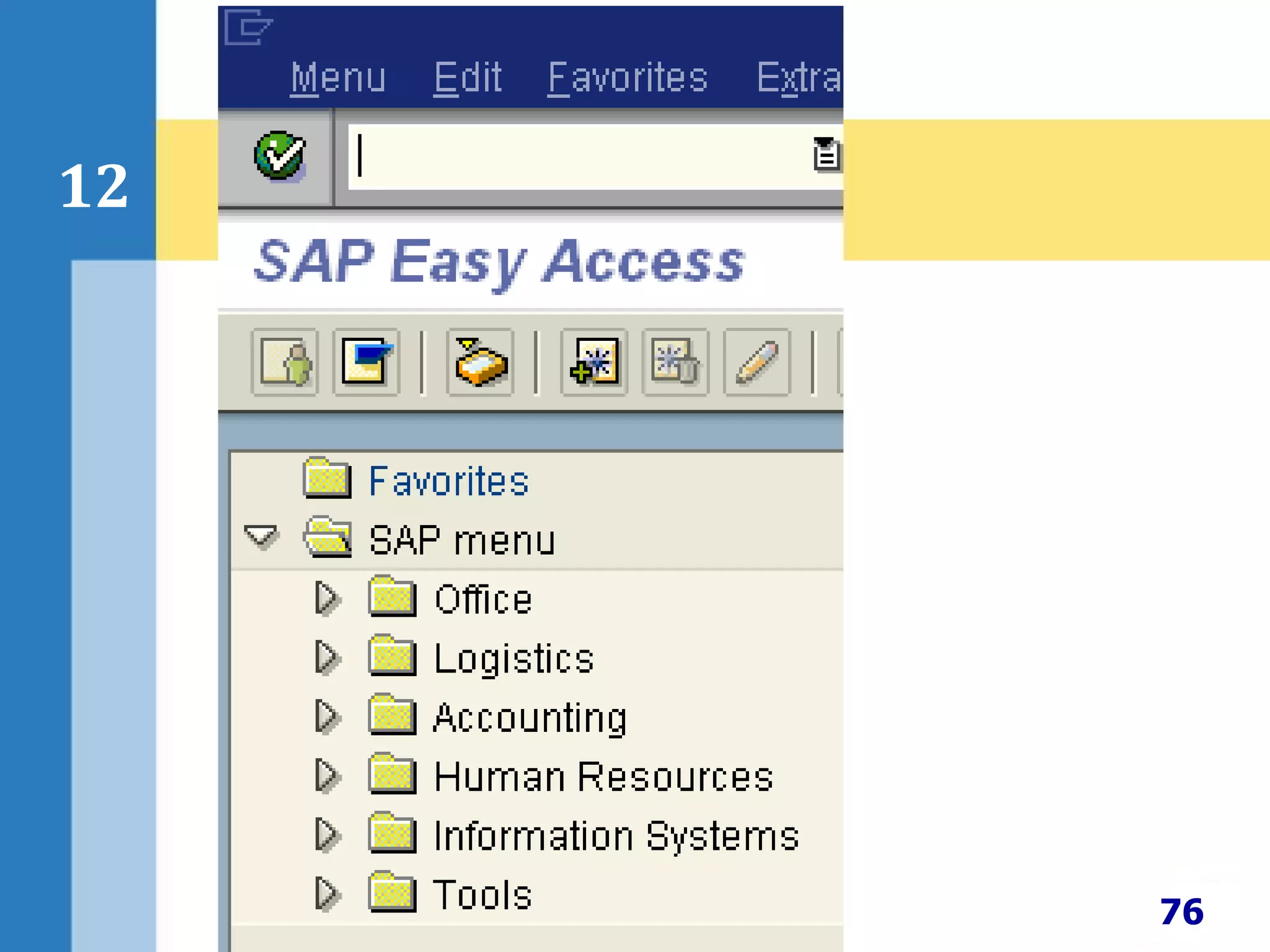Select the Favorites folder in tree
1270x952 pixels.
click(x=448, y=481)
